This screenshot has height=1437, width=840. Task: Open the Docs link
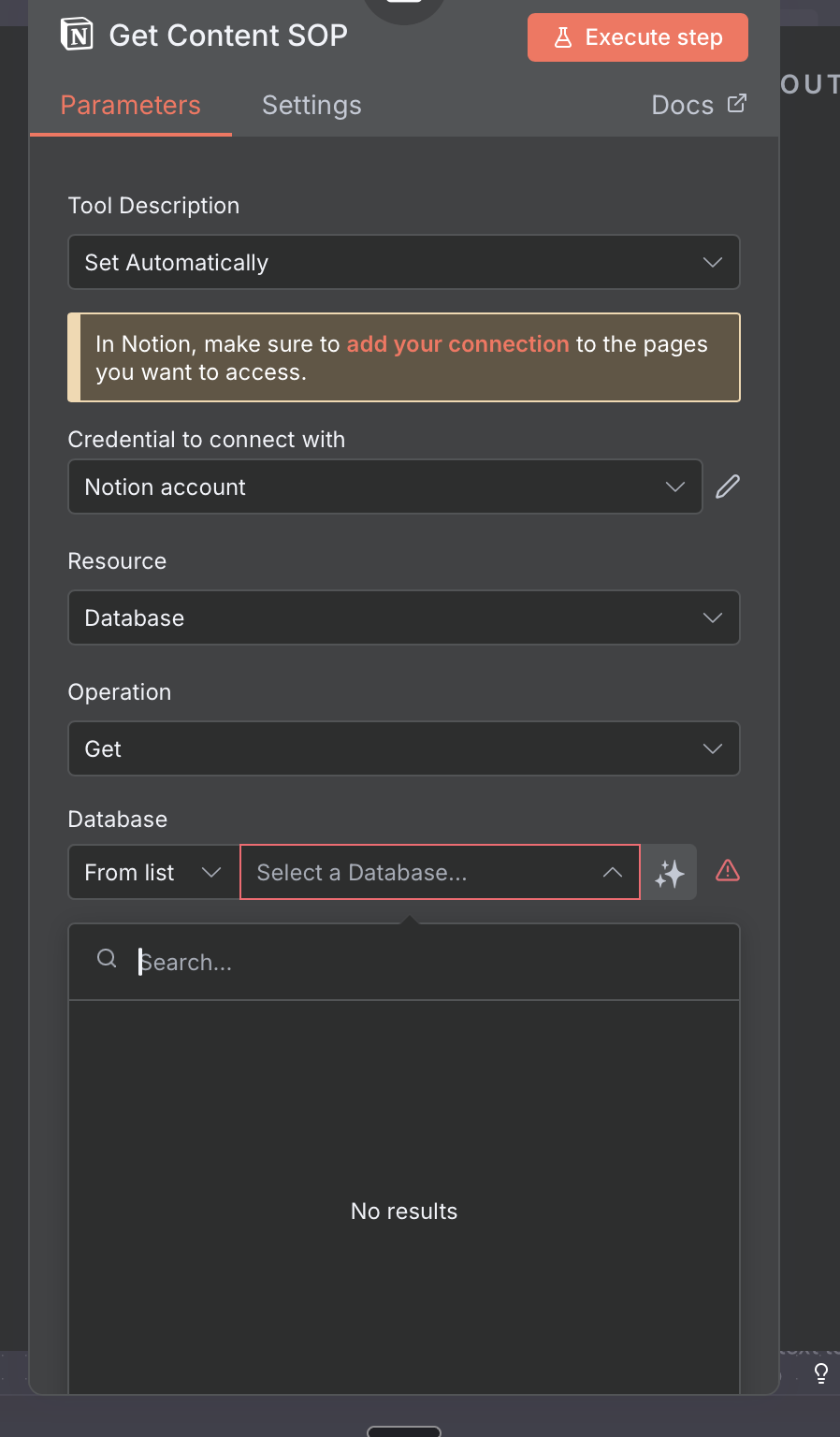point(698,105)
